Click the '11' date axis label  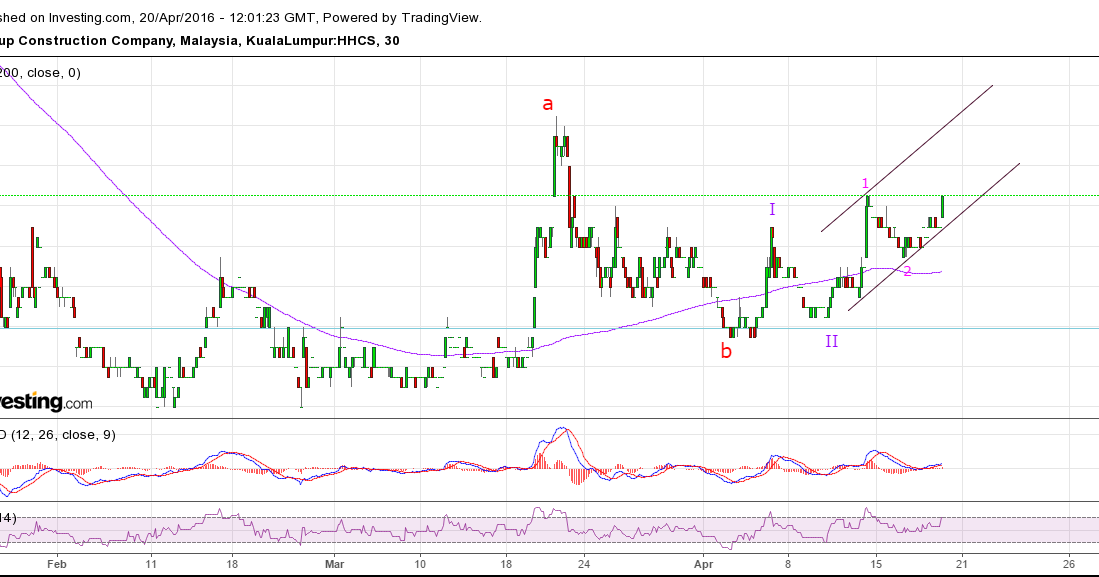[x=151, y=564]
